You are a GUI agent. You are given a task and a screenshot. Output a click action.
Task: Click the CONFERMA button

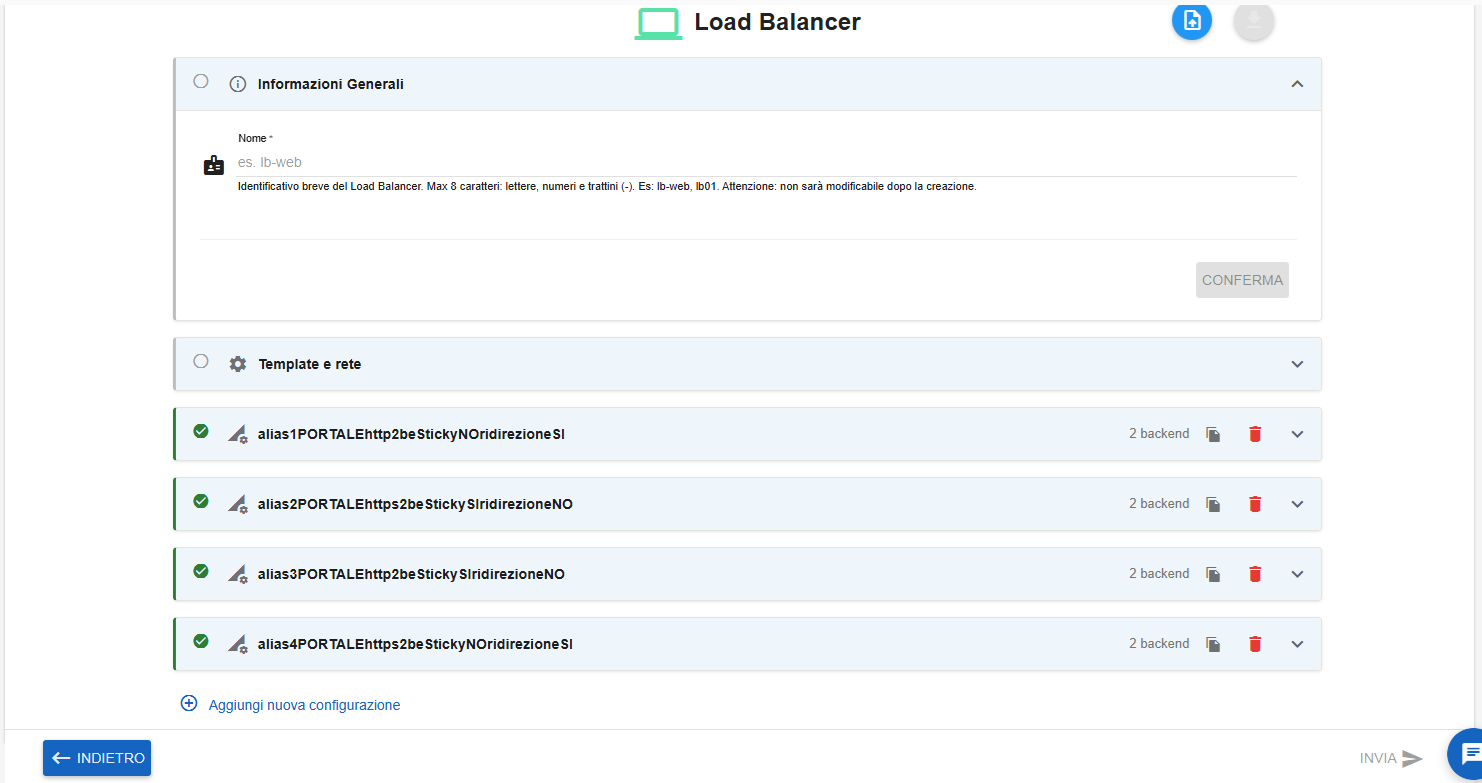(x=1242, y=280)
